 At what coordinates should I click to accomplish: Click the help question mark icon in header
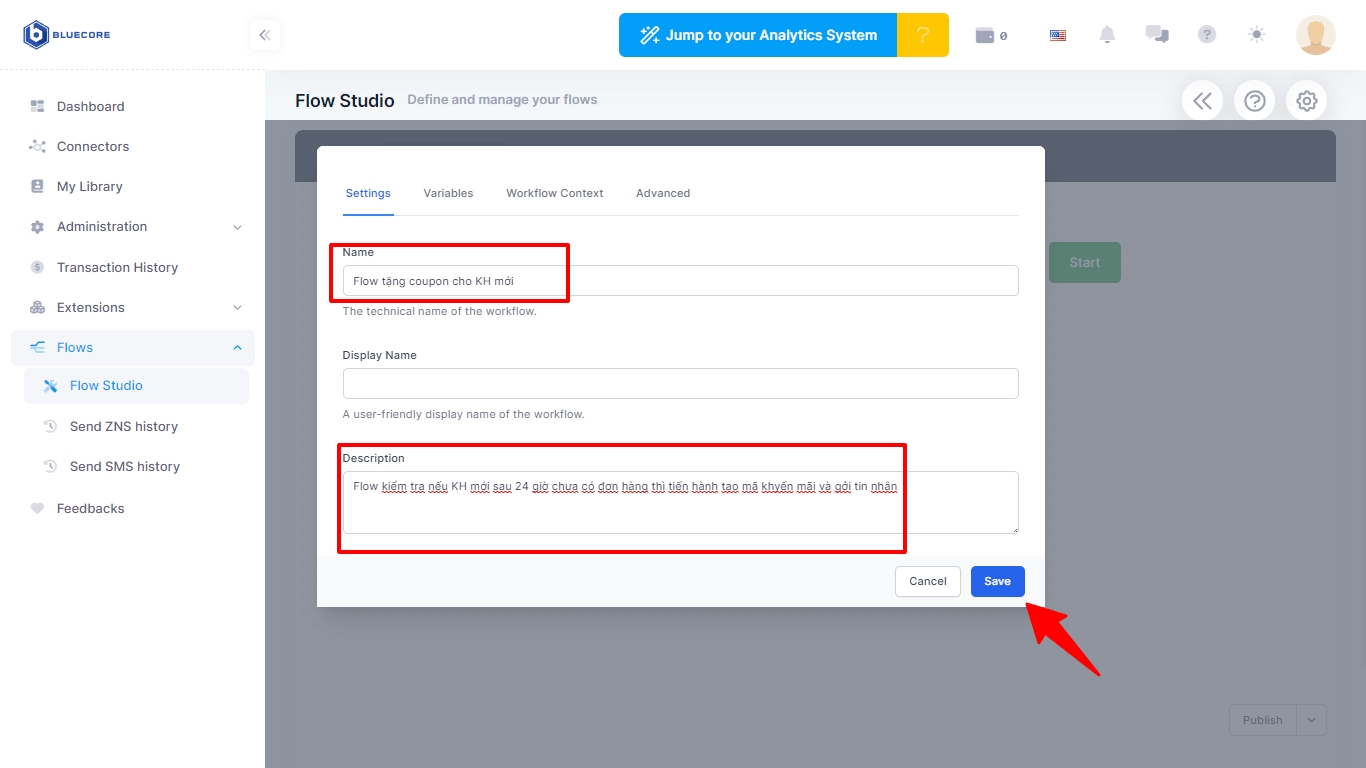(1207, 35)
